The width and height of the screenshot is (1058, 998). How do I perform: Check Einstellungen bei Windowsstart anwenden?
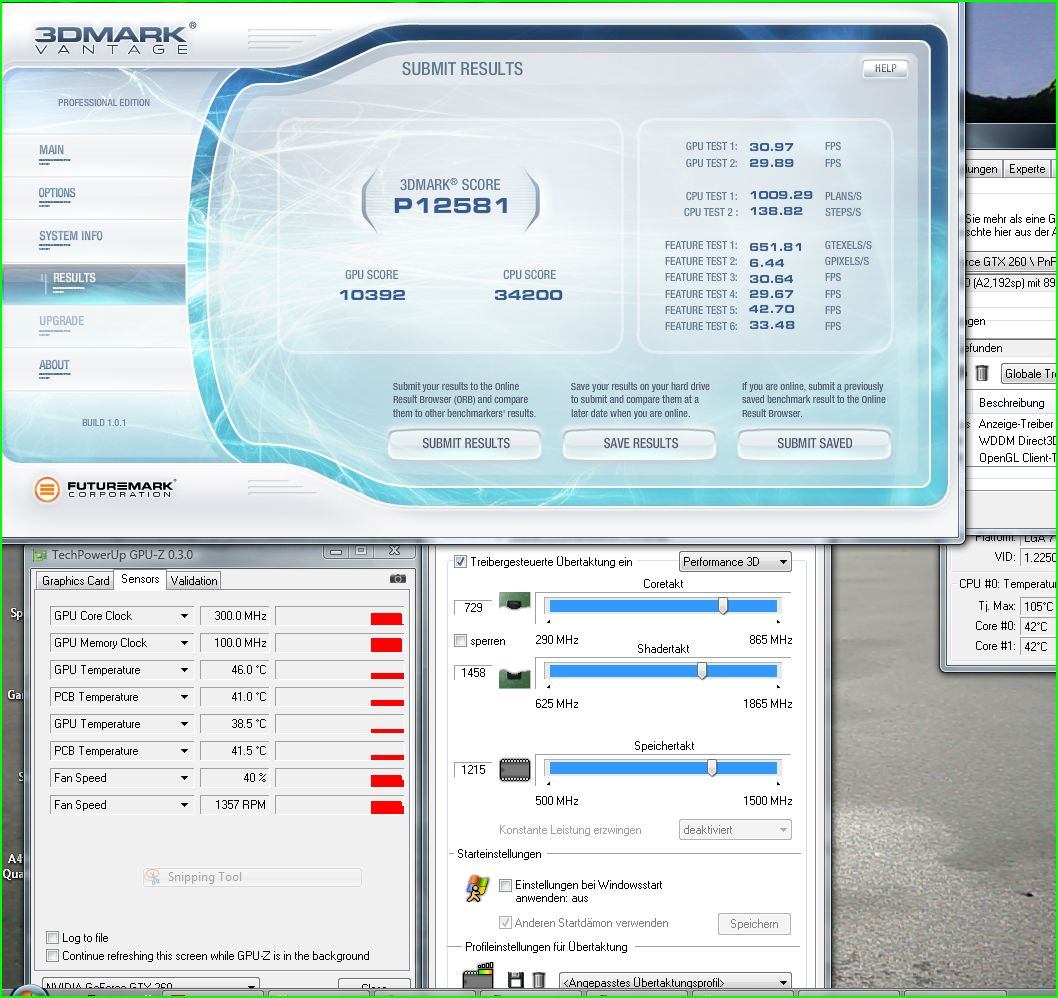(505, 885)
